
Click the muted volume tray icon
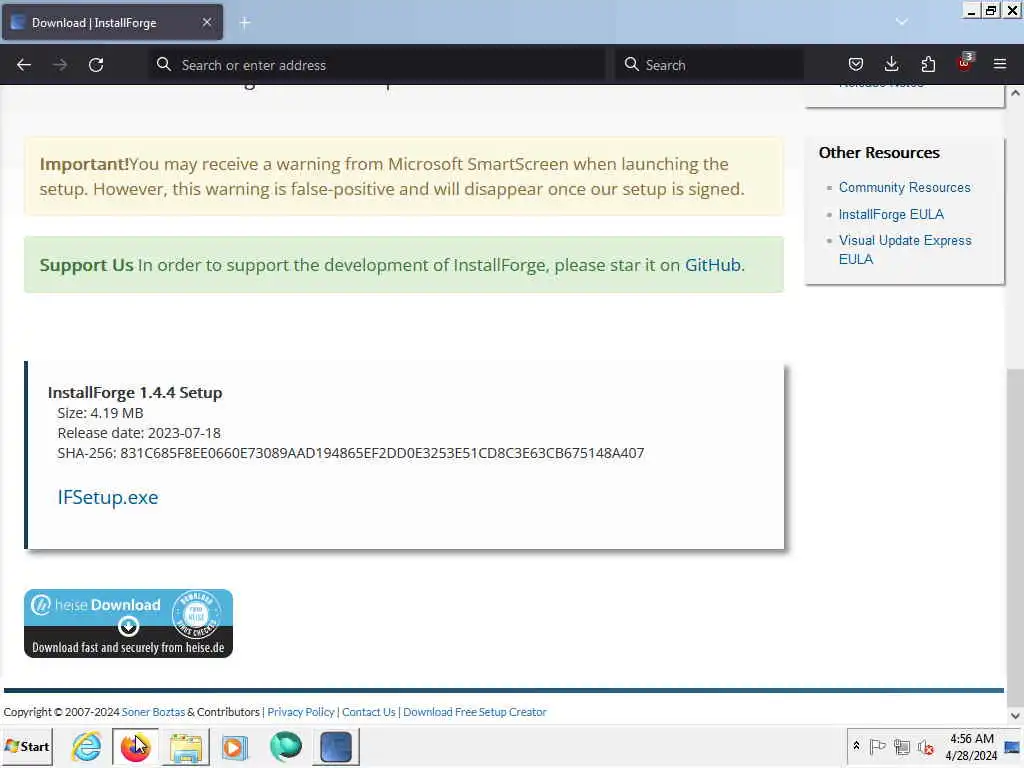tap(925, 746)
